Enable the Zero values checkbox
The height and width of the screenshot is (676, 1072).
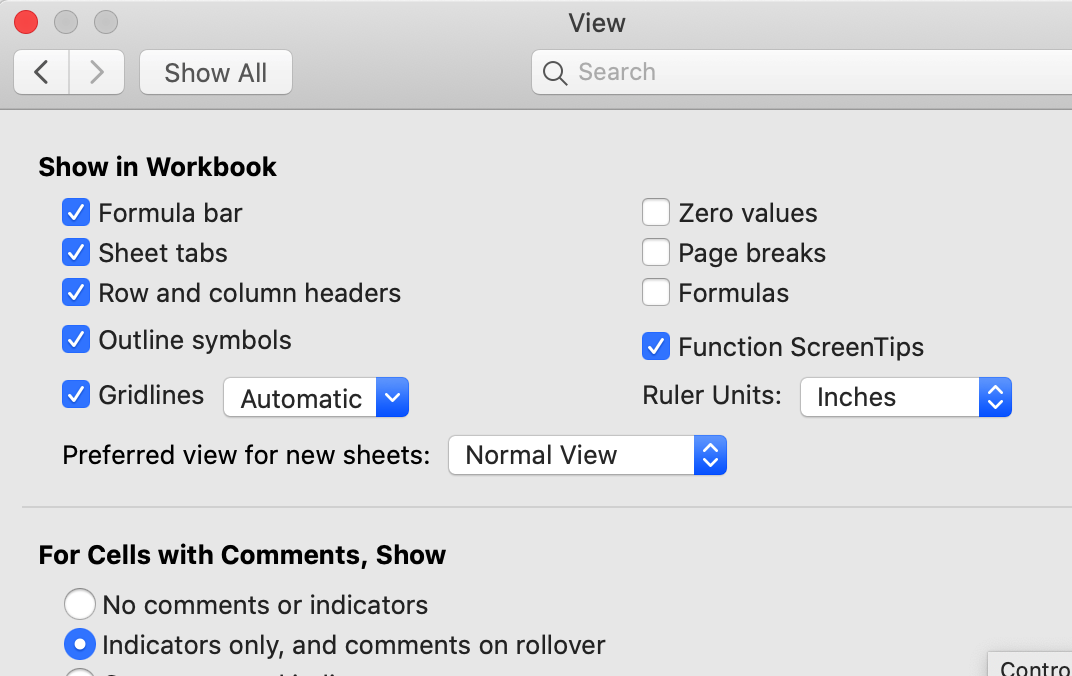coord(656,213)
